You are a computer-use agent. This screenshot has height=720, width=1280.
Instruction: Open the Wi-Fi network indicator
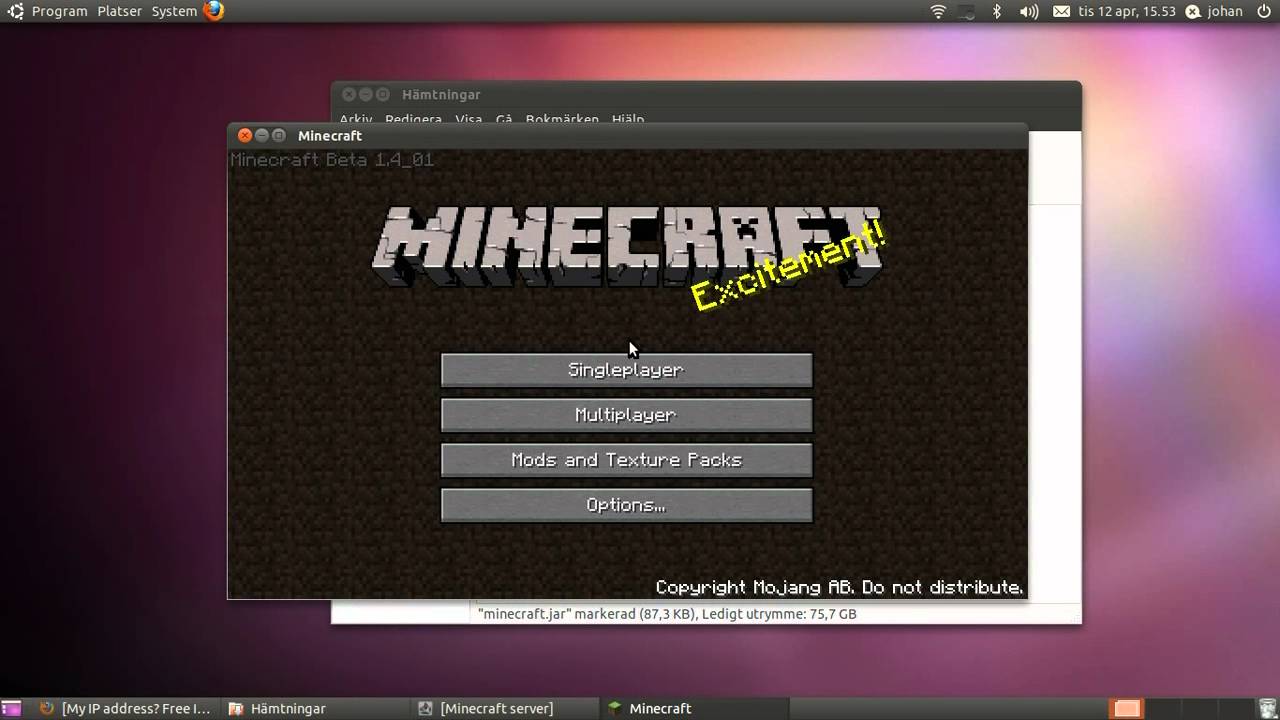938,12
